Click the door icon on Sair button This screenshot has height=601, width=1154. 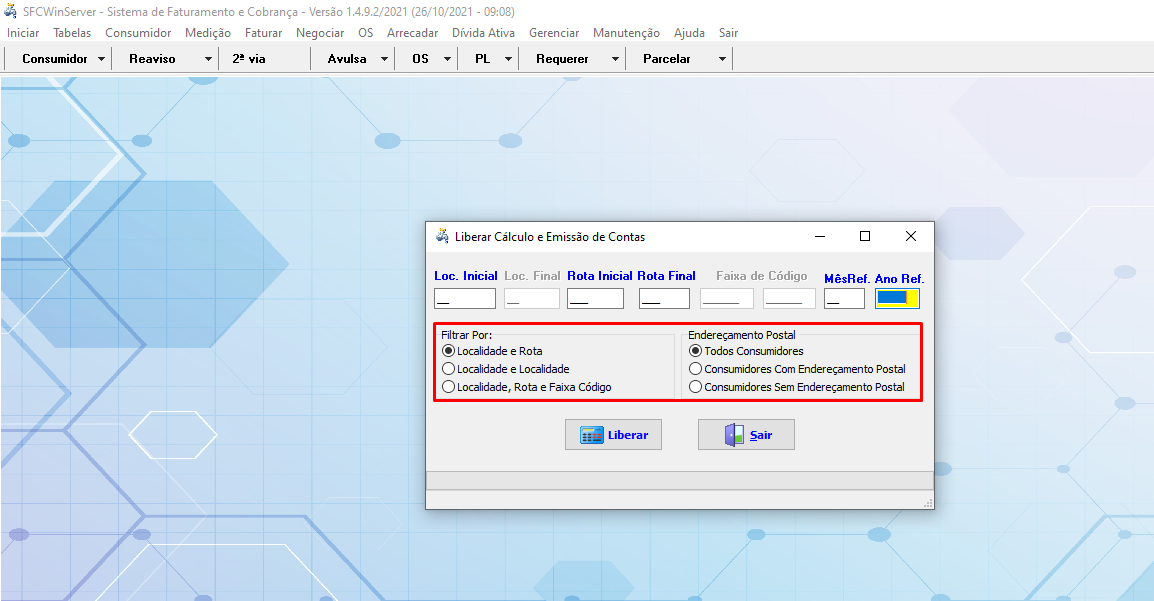click(734, 435)
